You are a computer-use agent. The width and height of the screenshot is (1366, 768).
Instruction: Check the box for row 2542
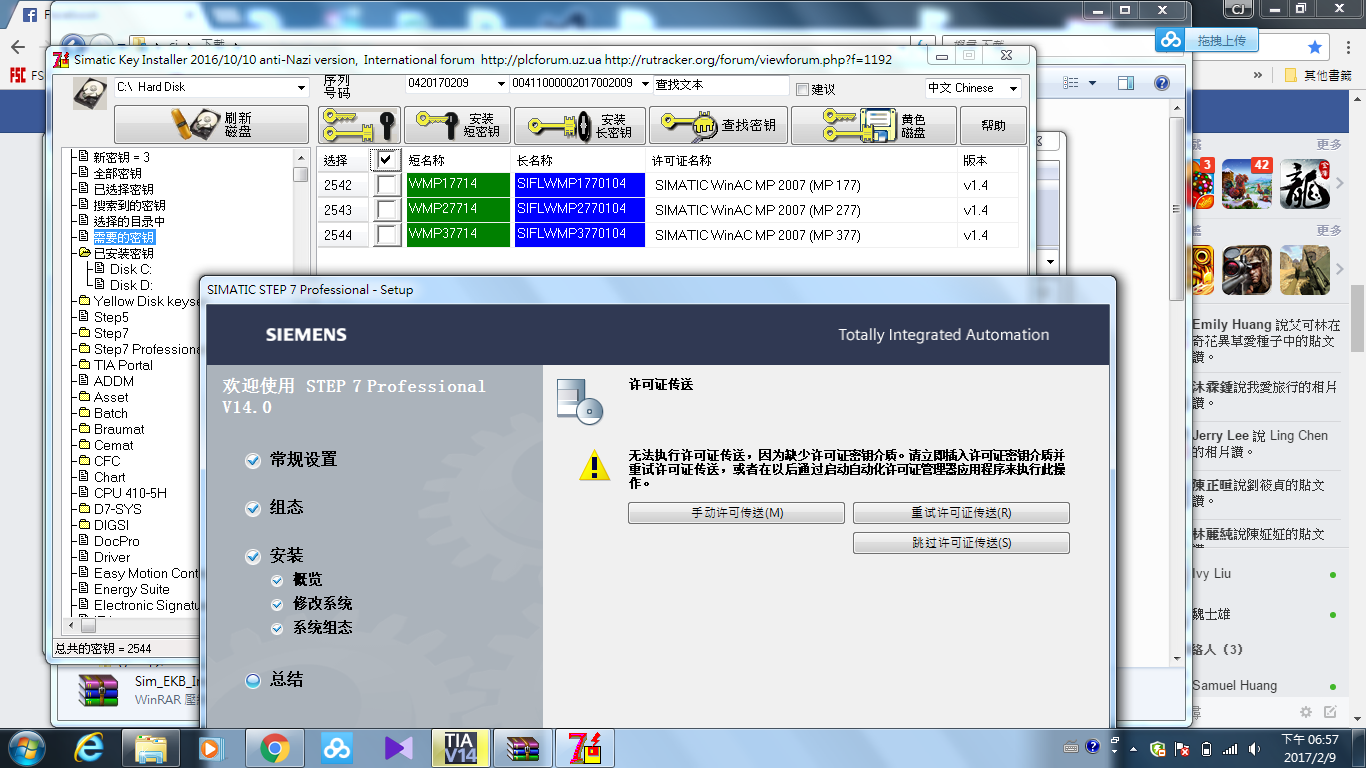(387, 185)
